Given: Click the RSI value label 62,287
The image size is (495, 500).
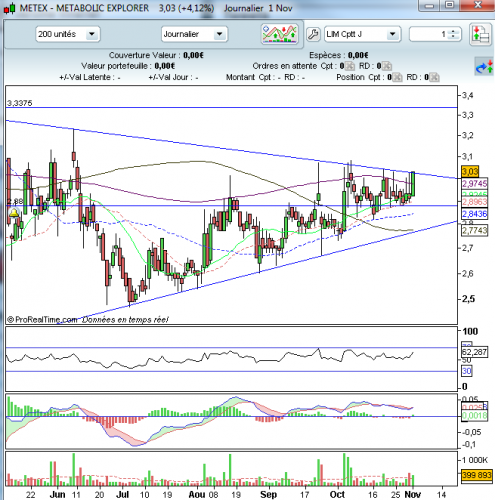Looking at the screenshot, I should (x=475, y=352).
